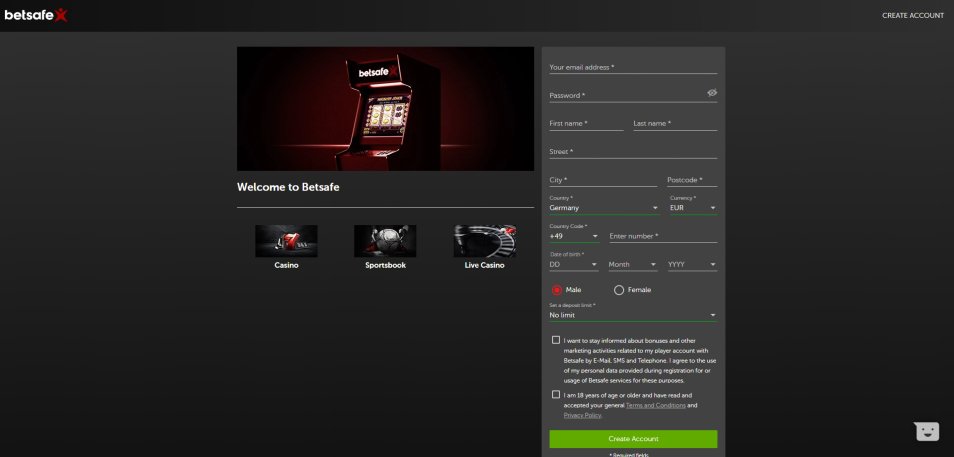The width and height of the screenshot is (954, 457).
Task: Expand the deposit limit No limit dropdown
Action: pyautogui.click(x=633, y=315)
